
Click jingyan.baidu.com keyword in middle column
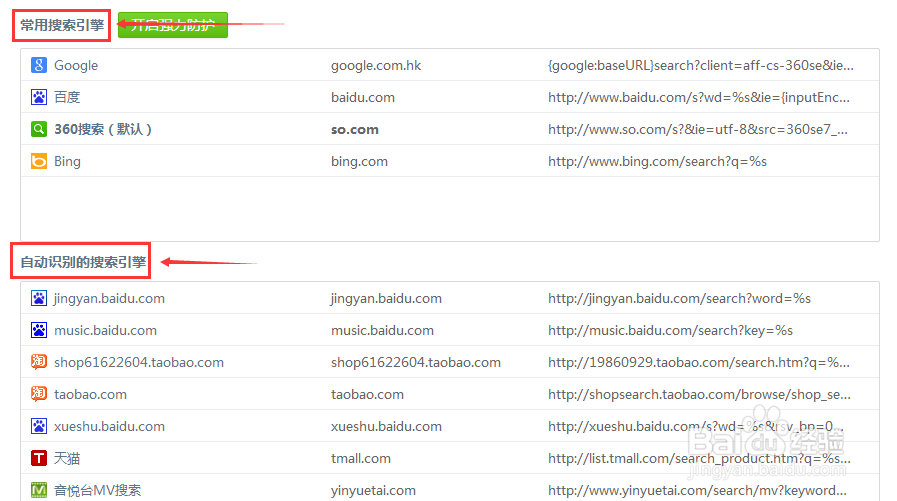[x=386, y=299]
